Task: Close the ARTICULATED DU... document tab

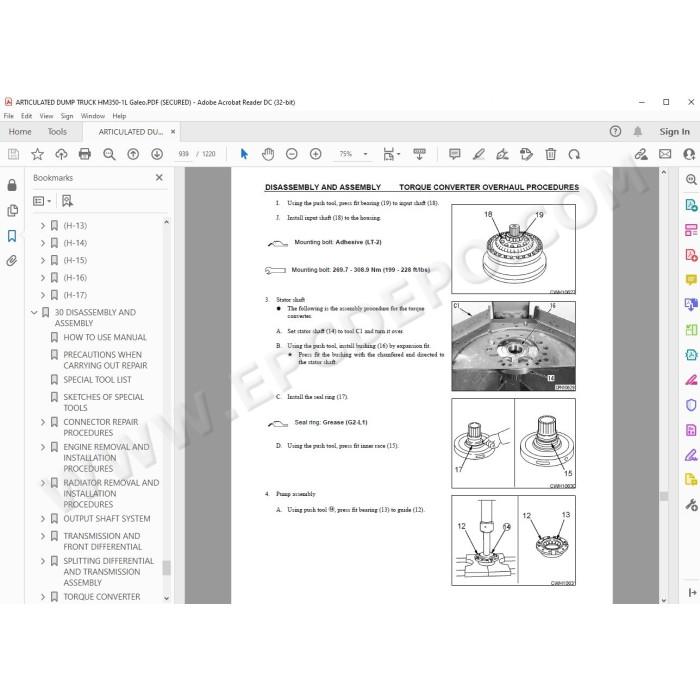Action: point(173,132)
